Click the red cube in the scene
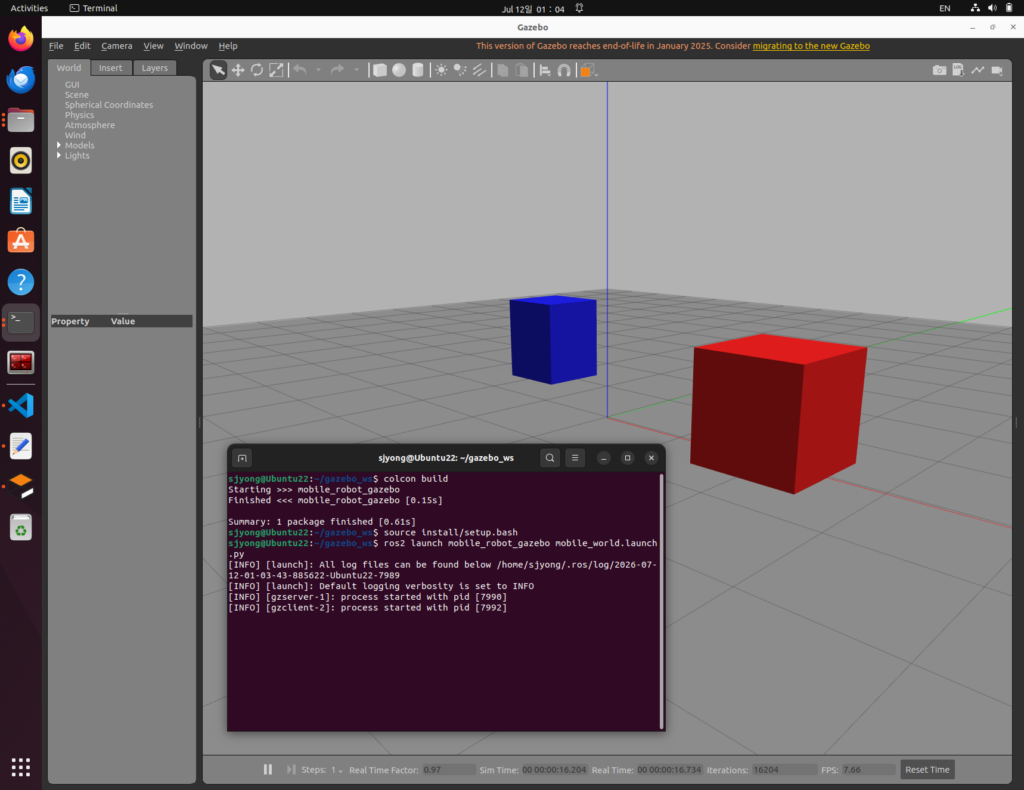Viewport: 1024px width, 790px height. [x=777, y=413]
